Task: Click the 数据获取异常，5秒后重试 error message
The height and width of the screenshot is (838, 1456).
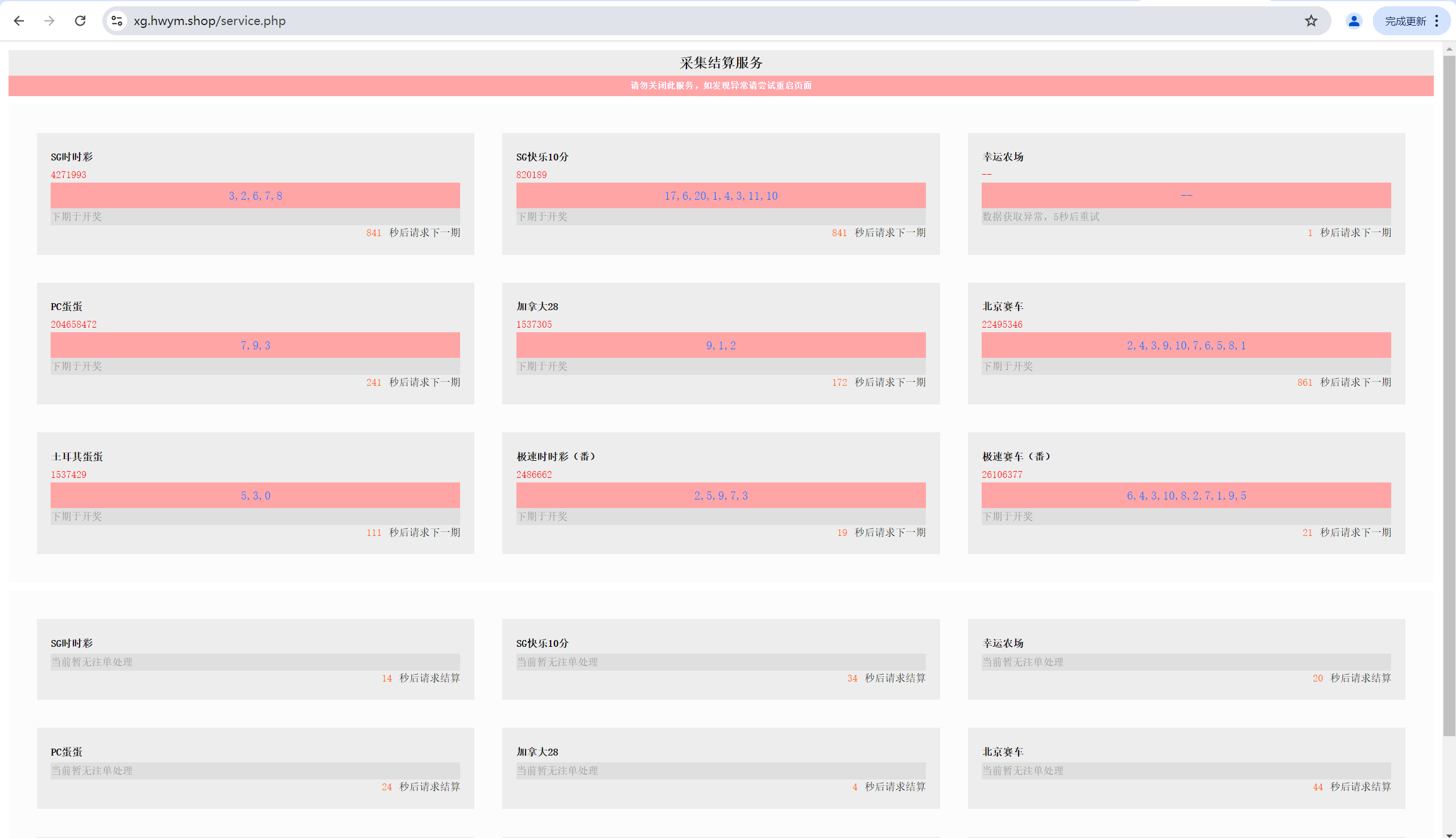Action: pos(1041,217)
